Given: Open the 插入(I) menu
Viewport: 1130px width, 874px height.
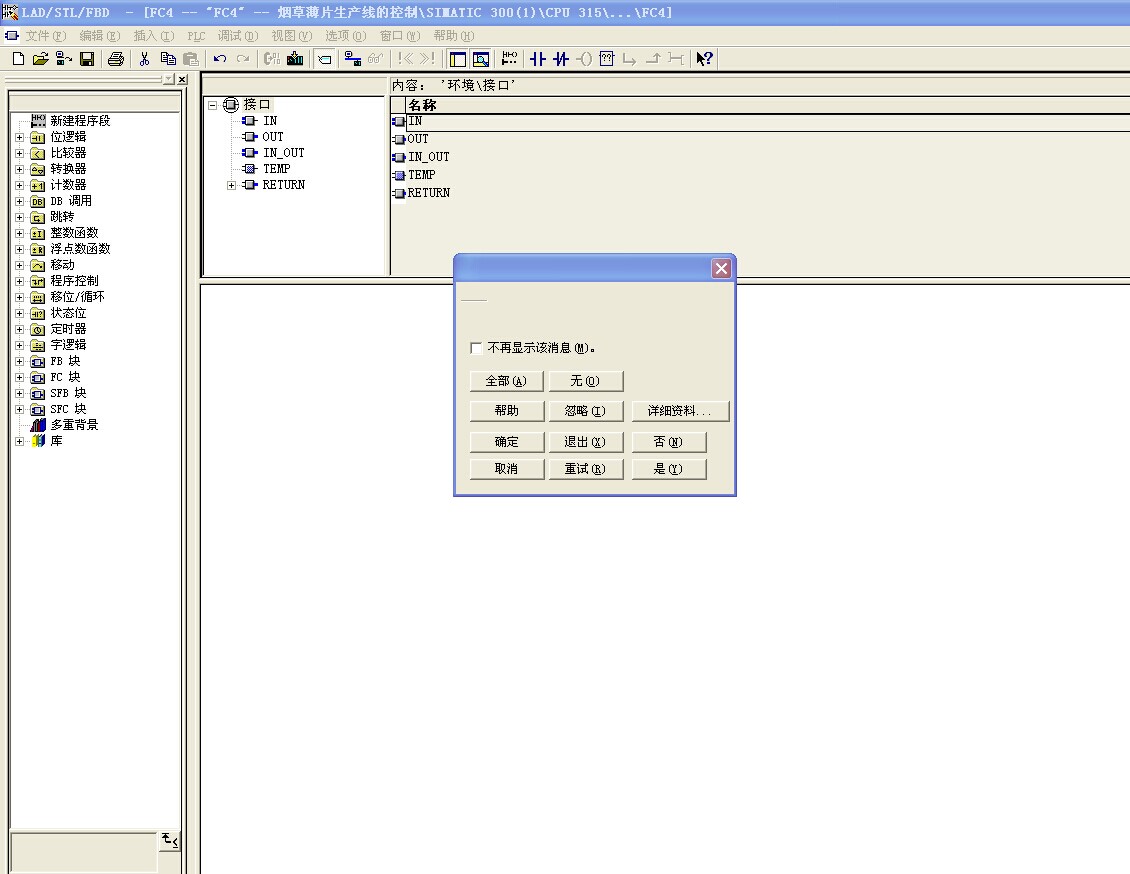Looking at the screenshot, I should tap(154, 36).
